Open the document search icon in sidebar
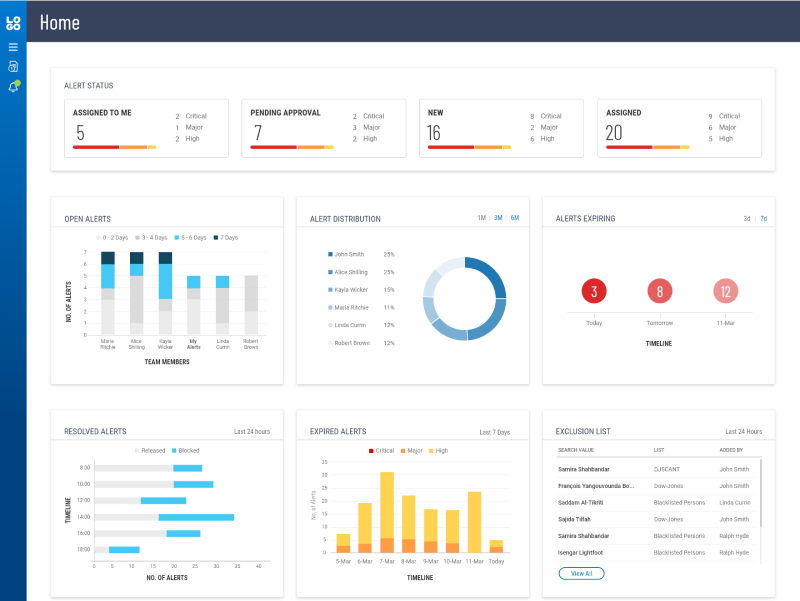The image size is (800, 601). tap(13, 66)
